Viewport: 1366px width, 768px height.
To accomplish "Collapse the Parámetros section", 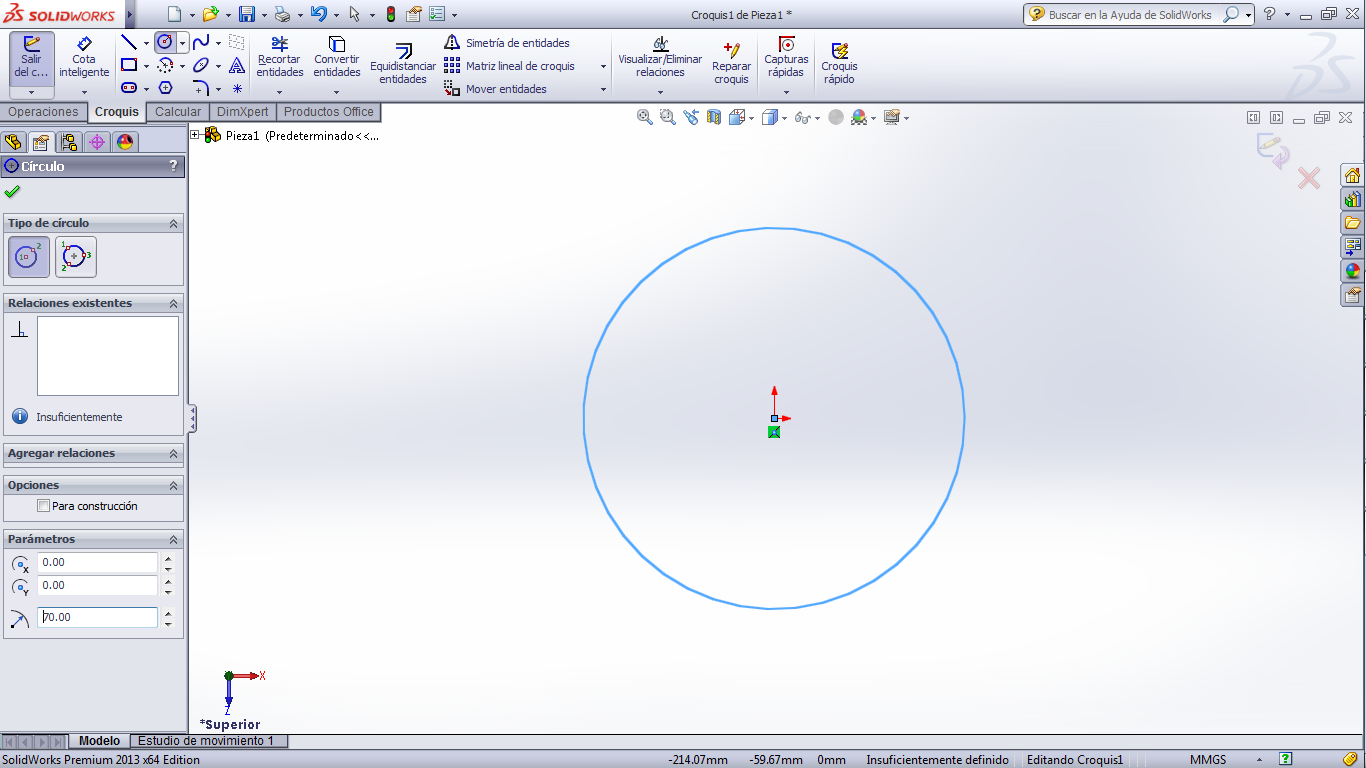I will click(173, 539).
